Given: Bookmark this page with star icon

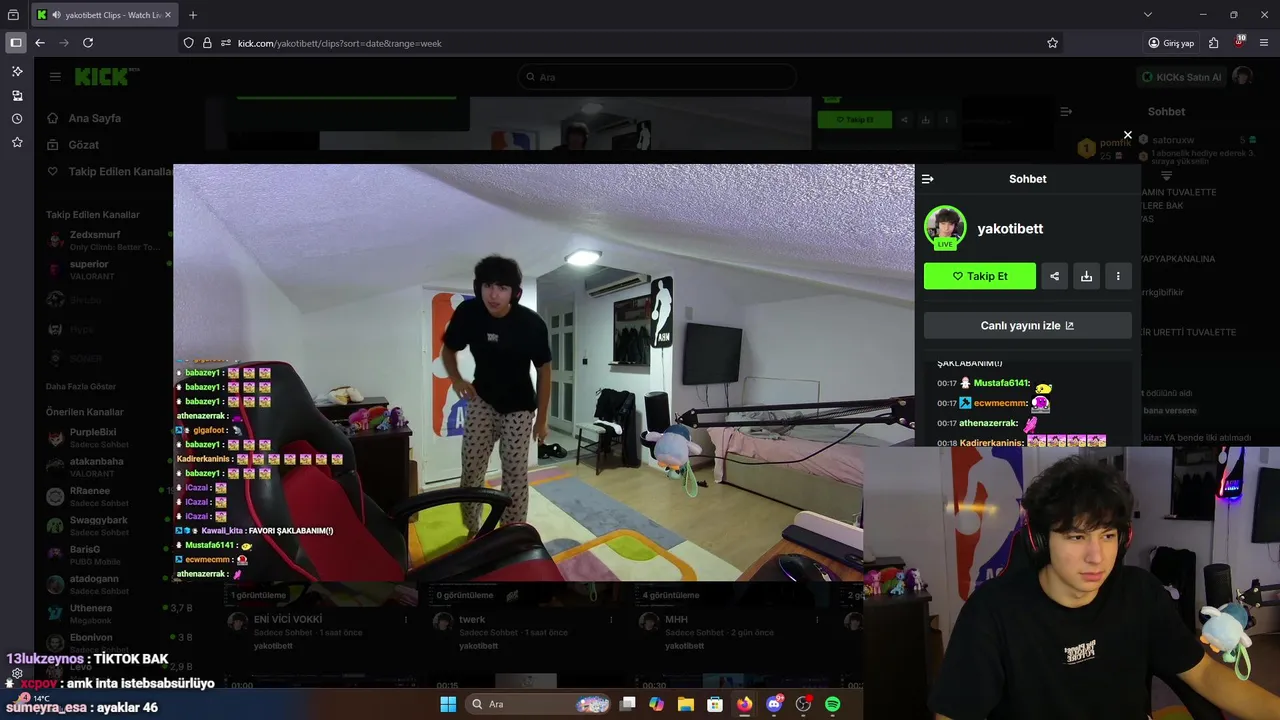Looking at the screenshot, I should click(1052, 43).
